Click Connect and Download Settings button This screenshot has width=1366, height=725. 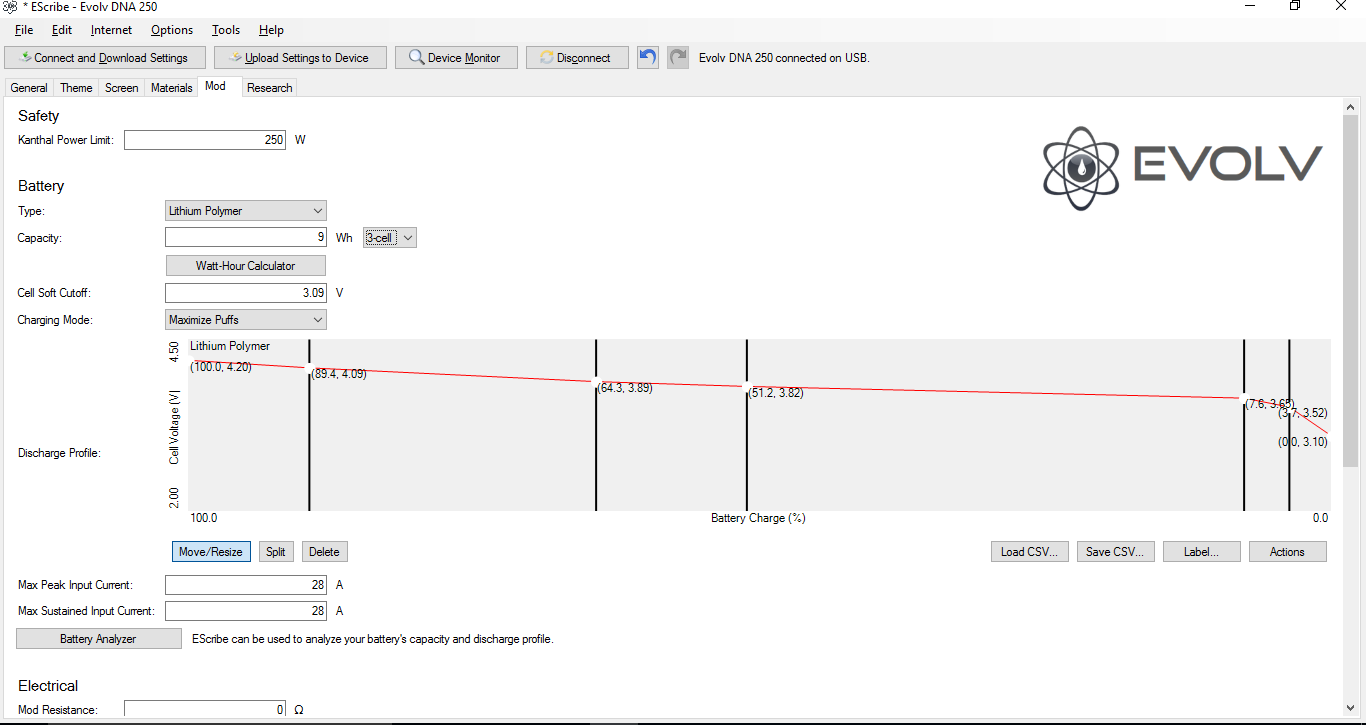pos(104,58)
